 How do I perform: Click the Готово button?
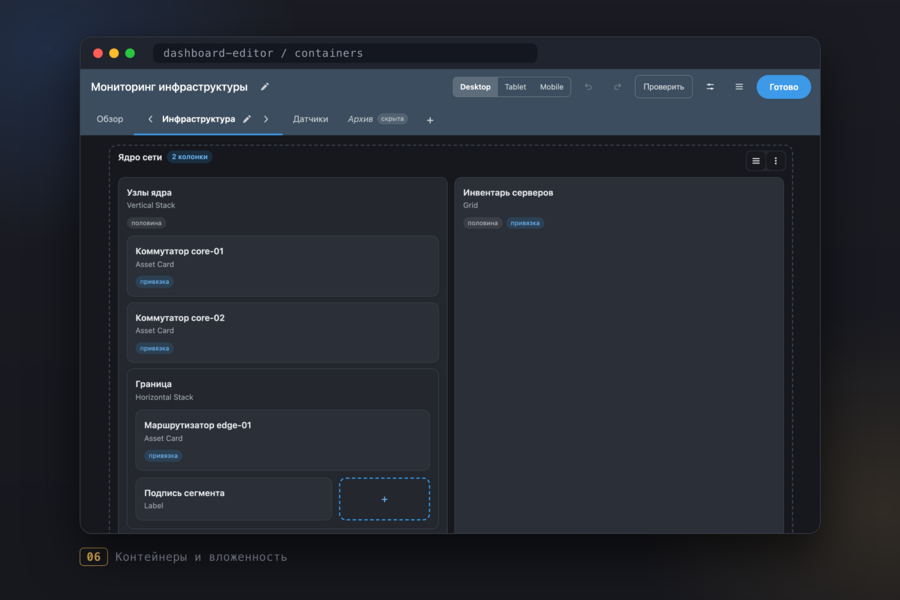point(783,87)
